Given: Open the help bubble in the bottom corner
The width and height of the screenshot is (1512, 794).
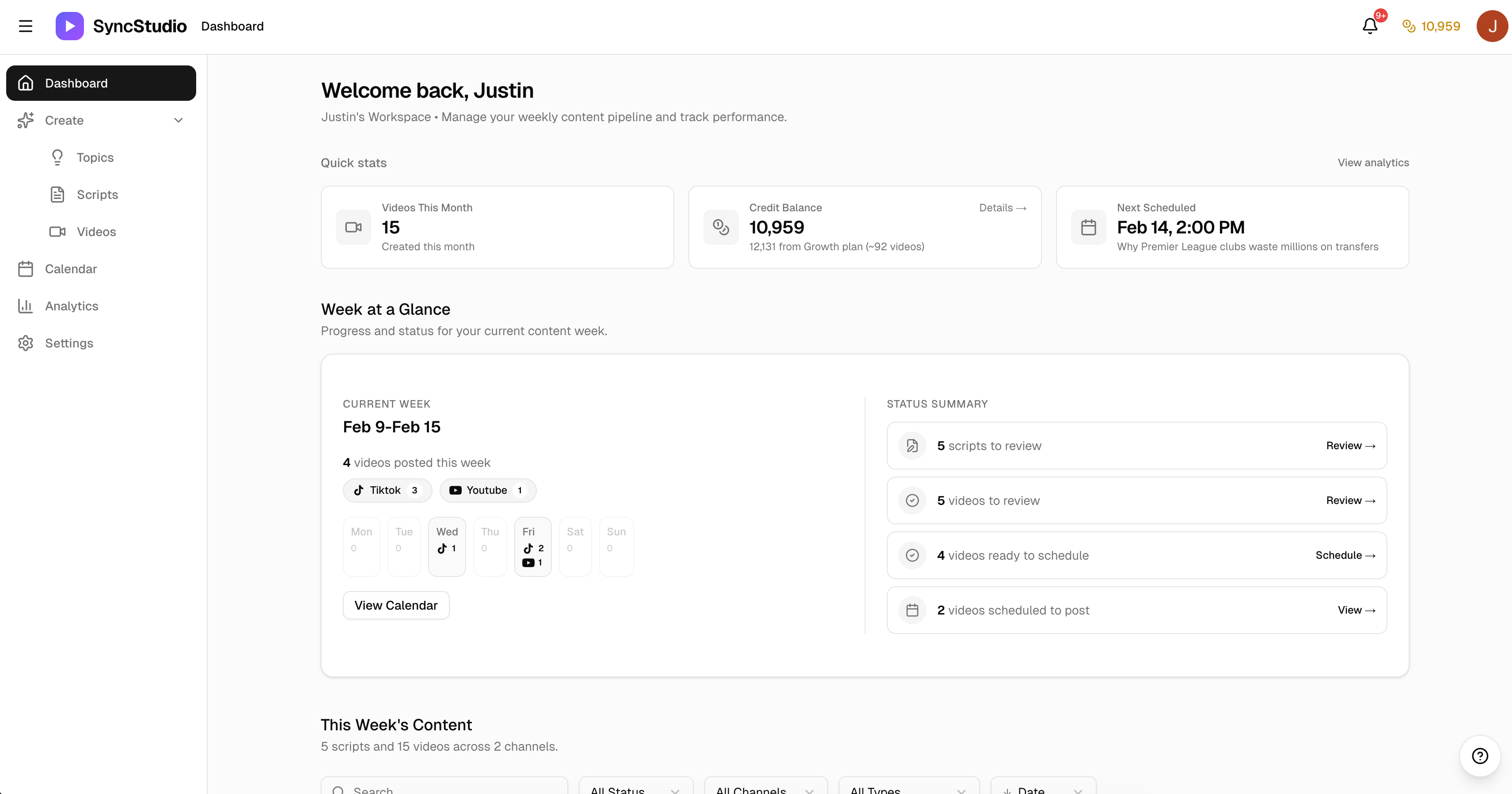Looking at the screenshot, I should pos(1480,756).
